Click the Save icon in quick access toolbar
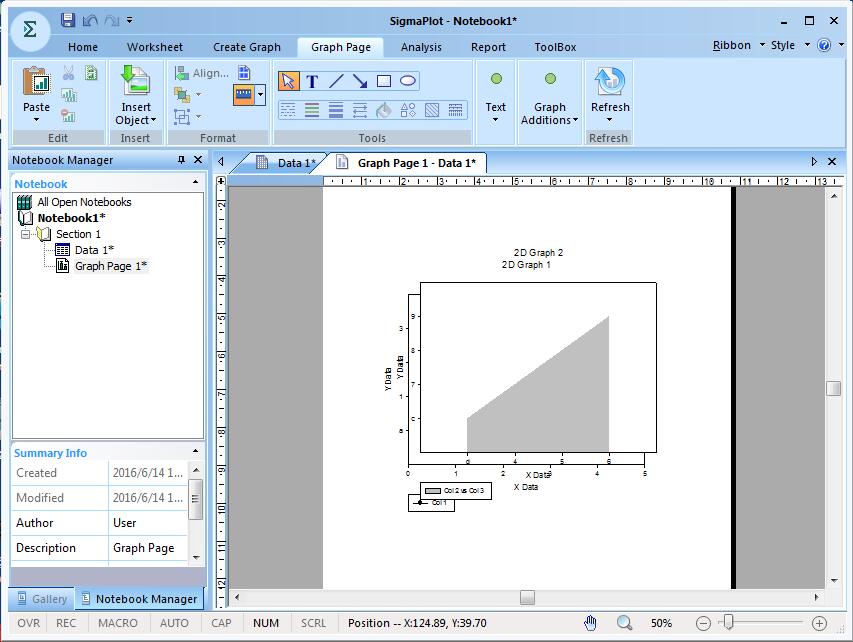This screenshot has height=642, width=853. (68, 20)
